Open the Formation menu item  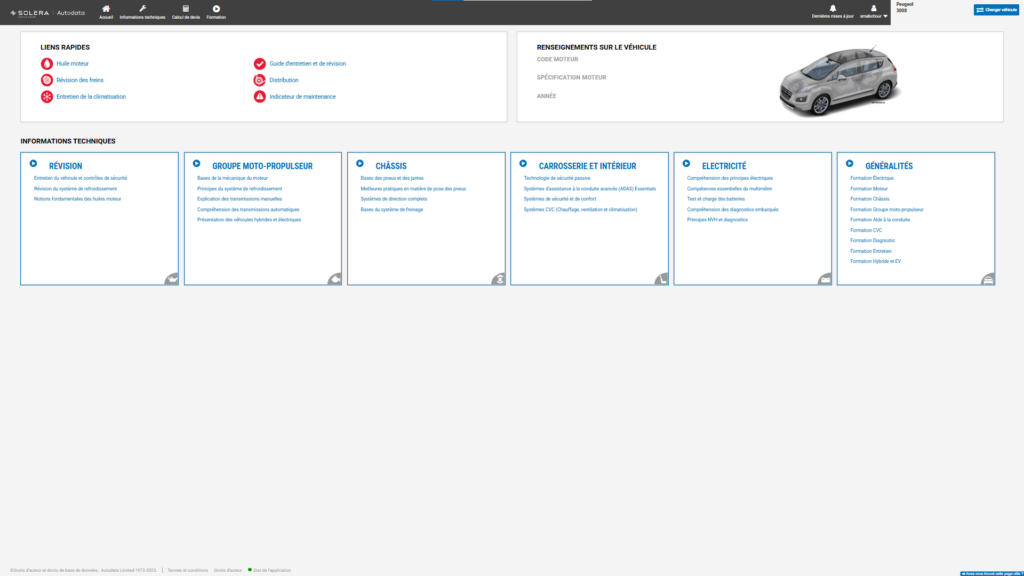pos(216,12)
